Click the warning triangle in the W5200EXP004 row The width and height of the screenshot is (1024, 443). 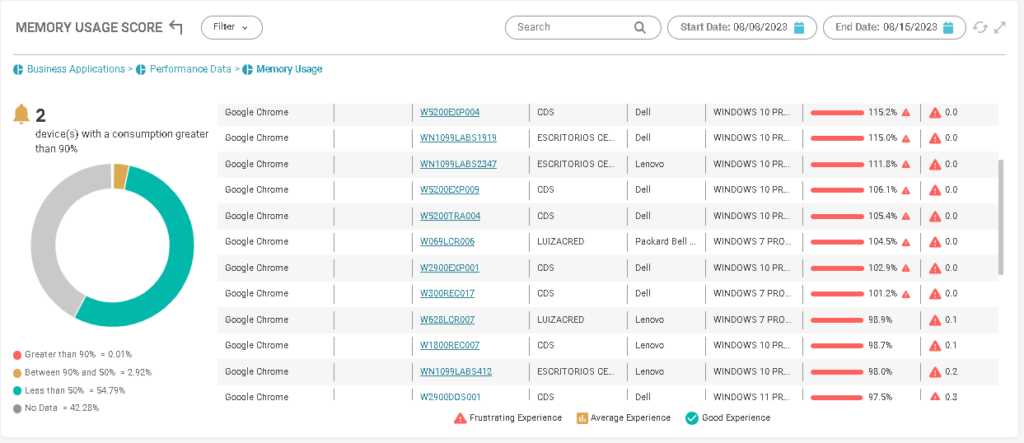906,112
